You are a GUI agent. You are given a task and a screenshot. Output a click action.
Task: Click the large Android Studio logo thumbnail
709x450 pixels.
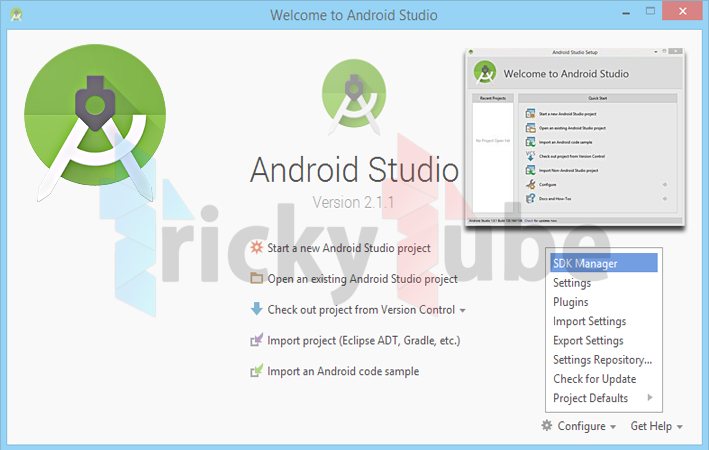click(95, 123)
